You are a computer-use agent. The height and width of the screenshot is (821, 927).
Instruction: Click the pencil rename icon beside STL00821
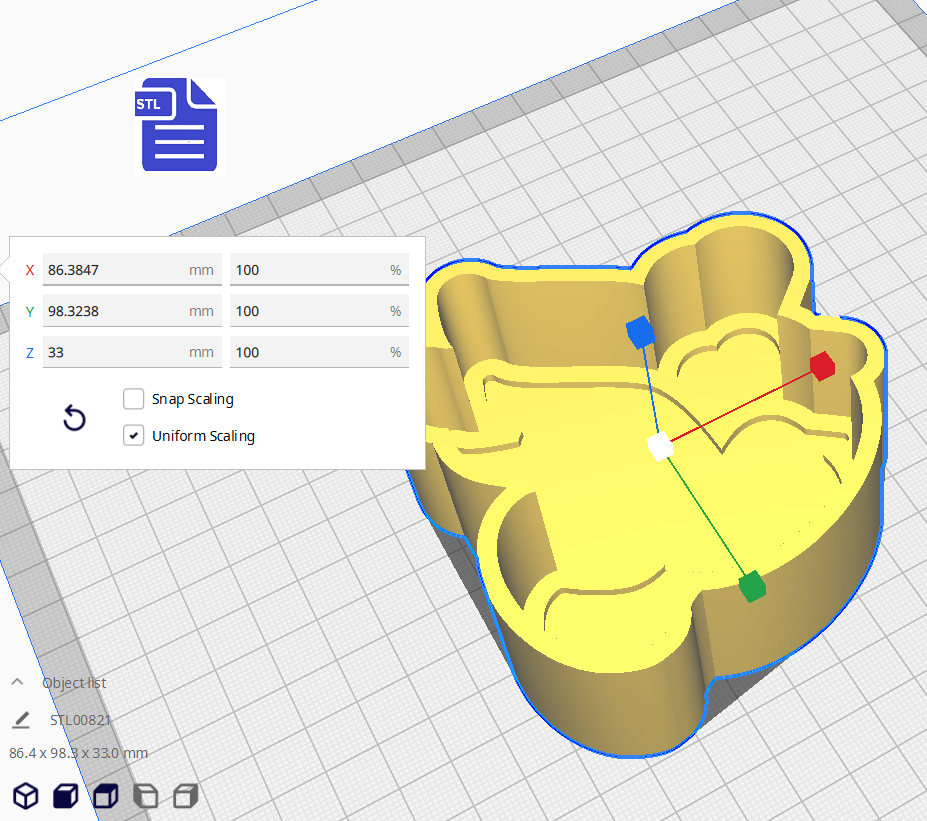[x=21, y=720]
